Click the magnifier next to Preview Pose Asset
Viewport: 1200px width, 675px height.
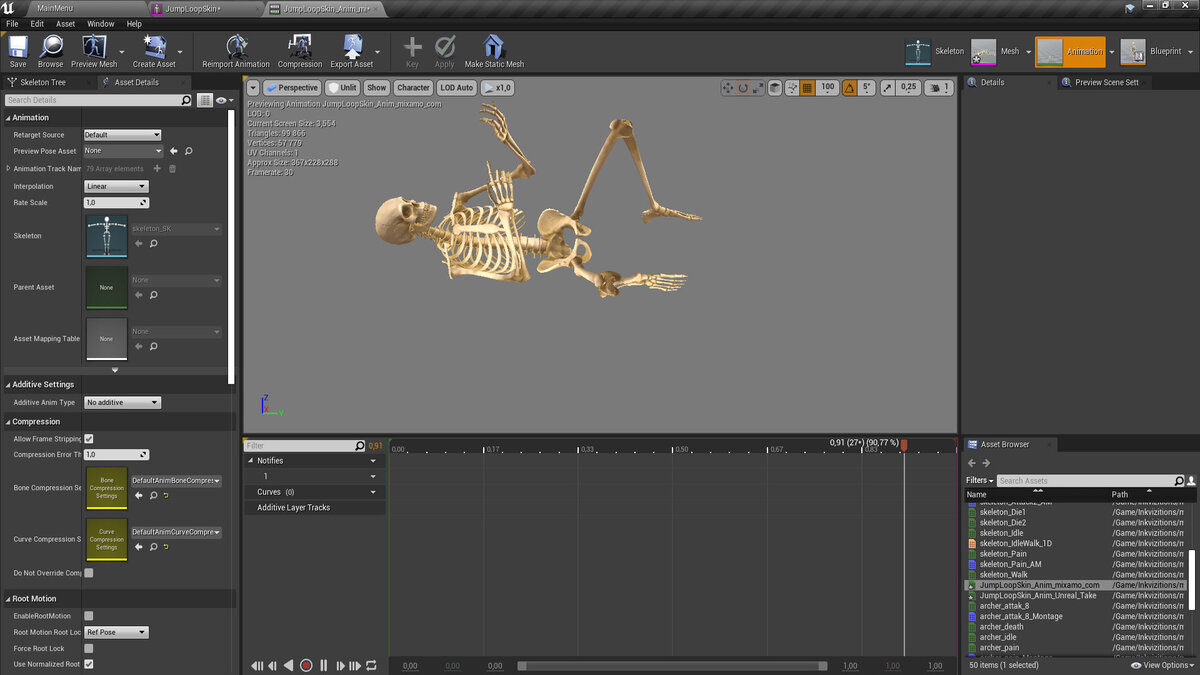point(188,151)
